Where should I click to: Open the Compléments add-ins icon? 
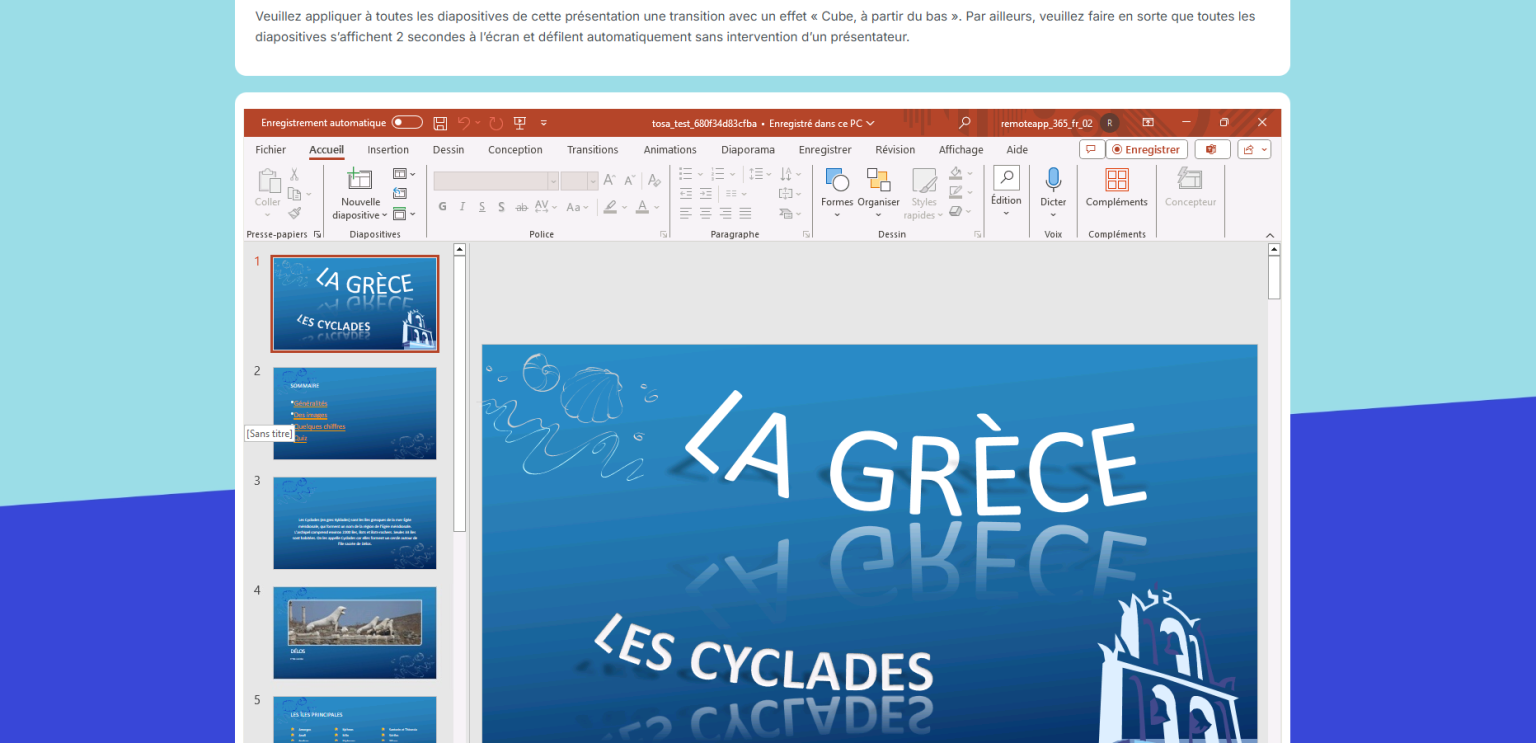pyautogui.click(x=1116, y=181)
